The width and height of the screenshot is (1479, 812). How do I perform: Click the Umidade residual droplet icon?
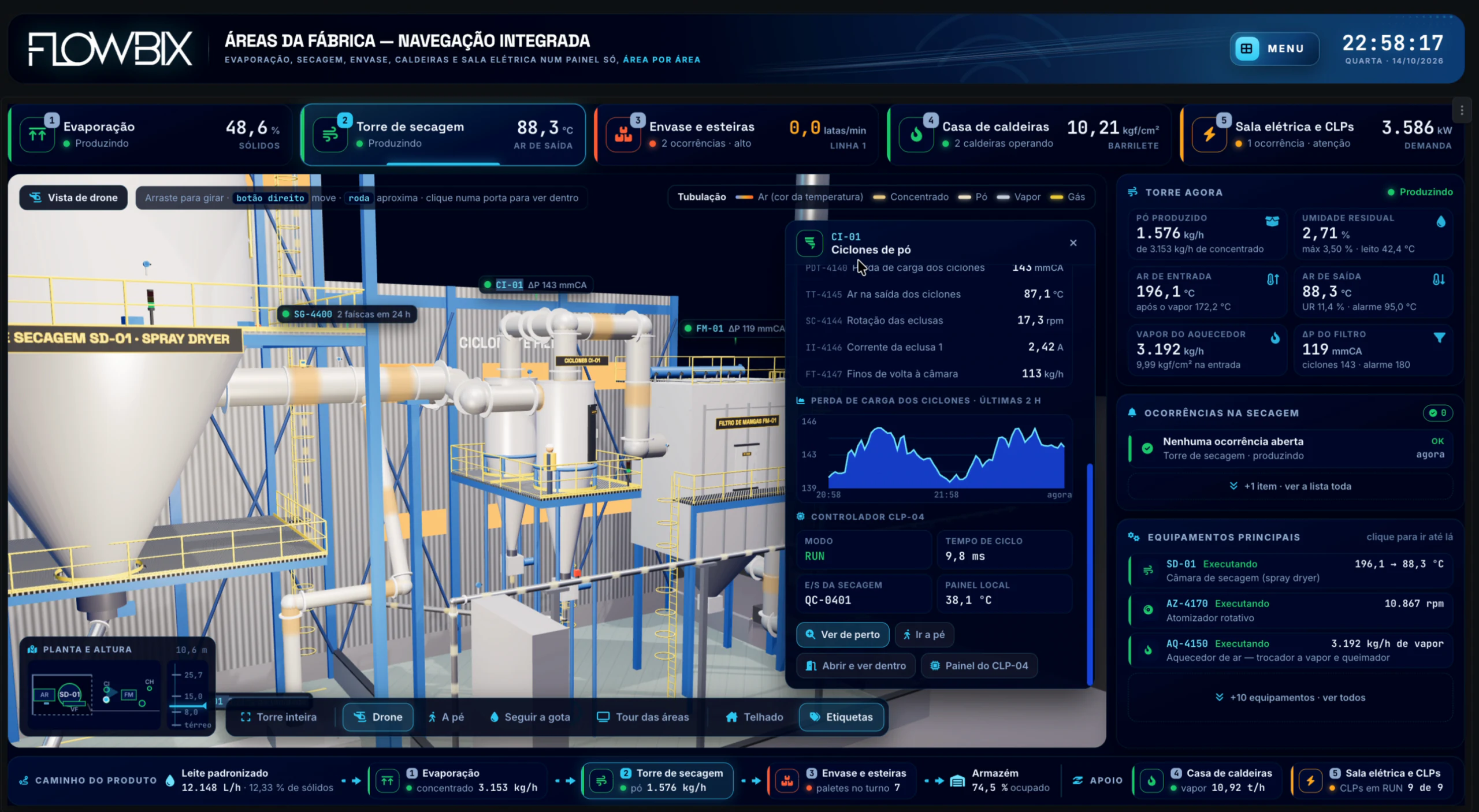coord(1441,222)
